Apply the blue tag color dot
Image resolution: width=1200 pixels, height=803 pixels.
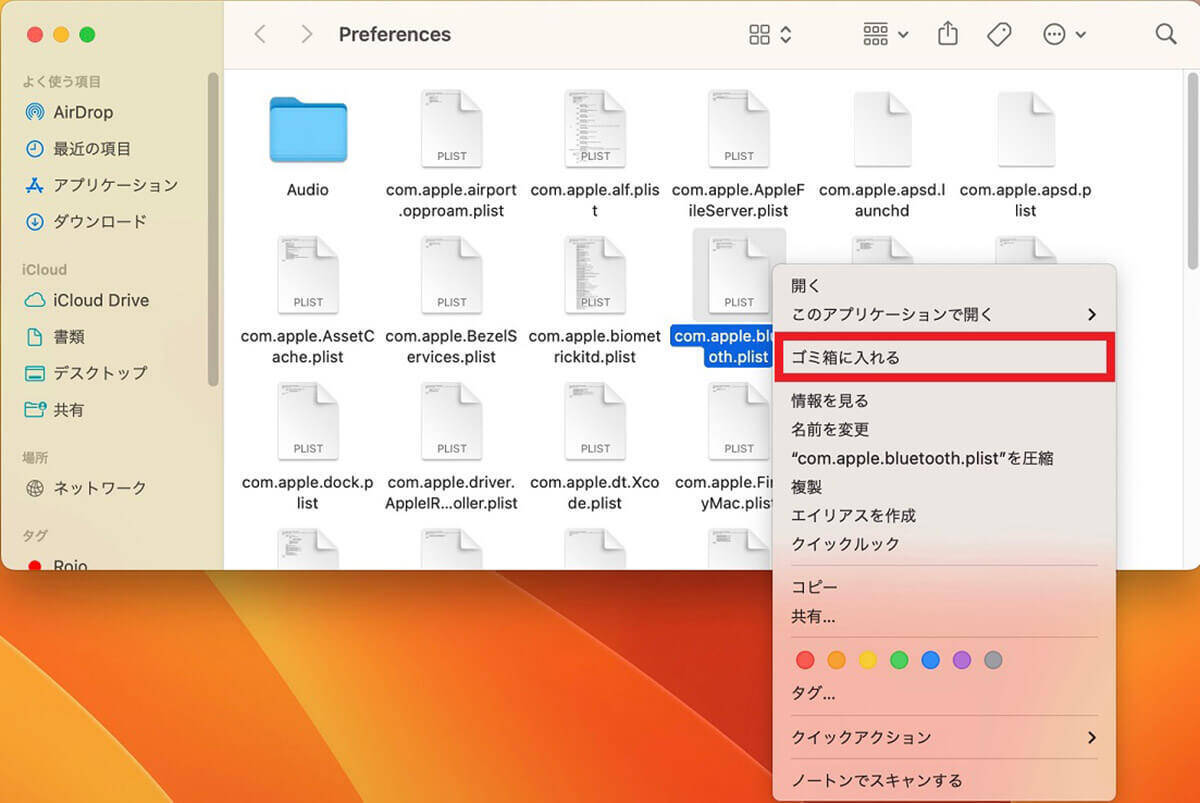pyautogui.click(x=930, y=660)
